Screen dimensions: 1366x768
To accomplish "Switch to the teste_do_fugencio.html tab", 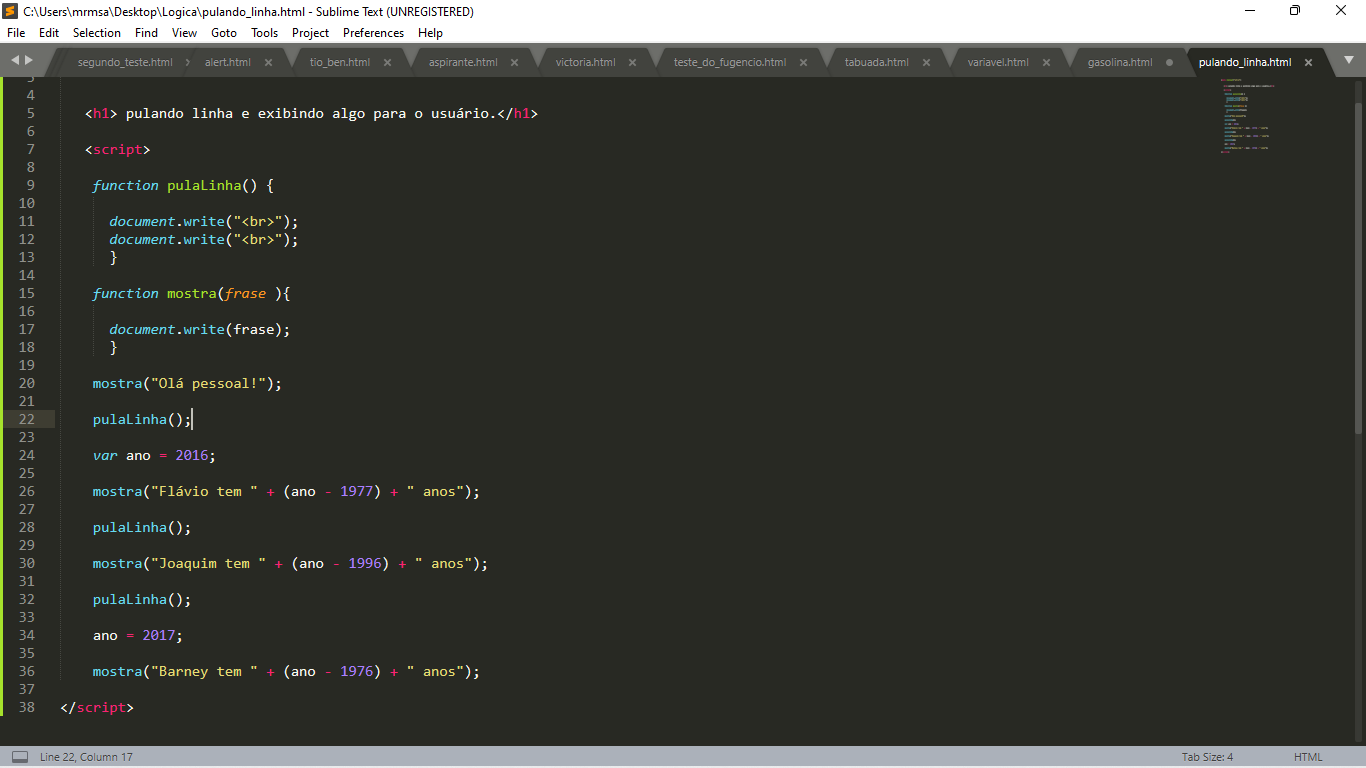I will [730, 62].
